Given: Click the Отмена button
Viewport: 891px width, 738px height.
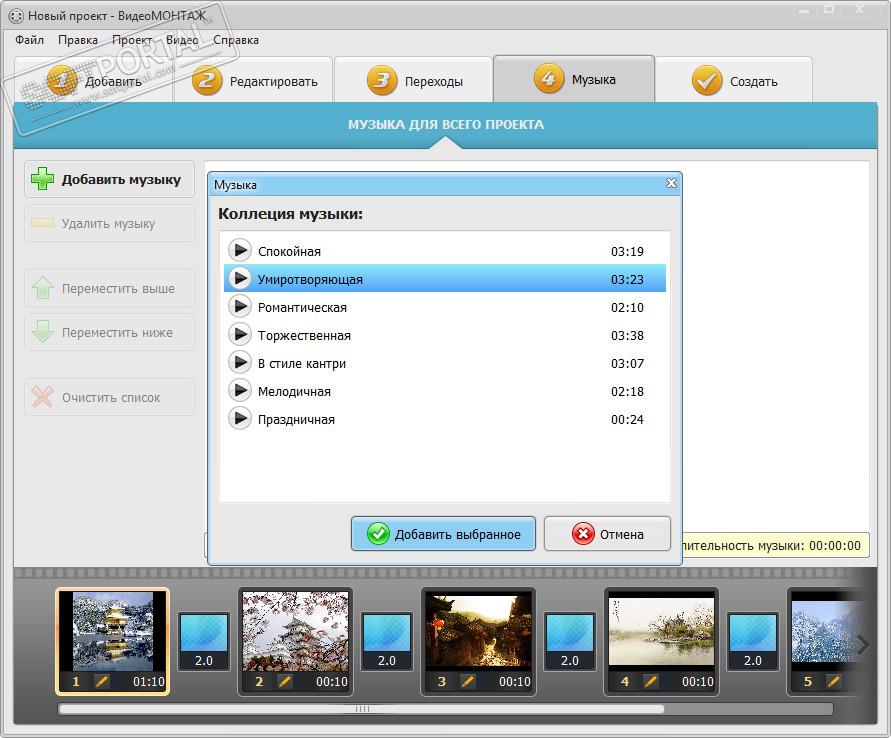Looking at the screenshot, I should pos(607,533).
